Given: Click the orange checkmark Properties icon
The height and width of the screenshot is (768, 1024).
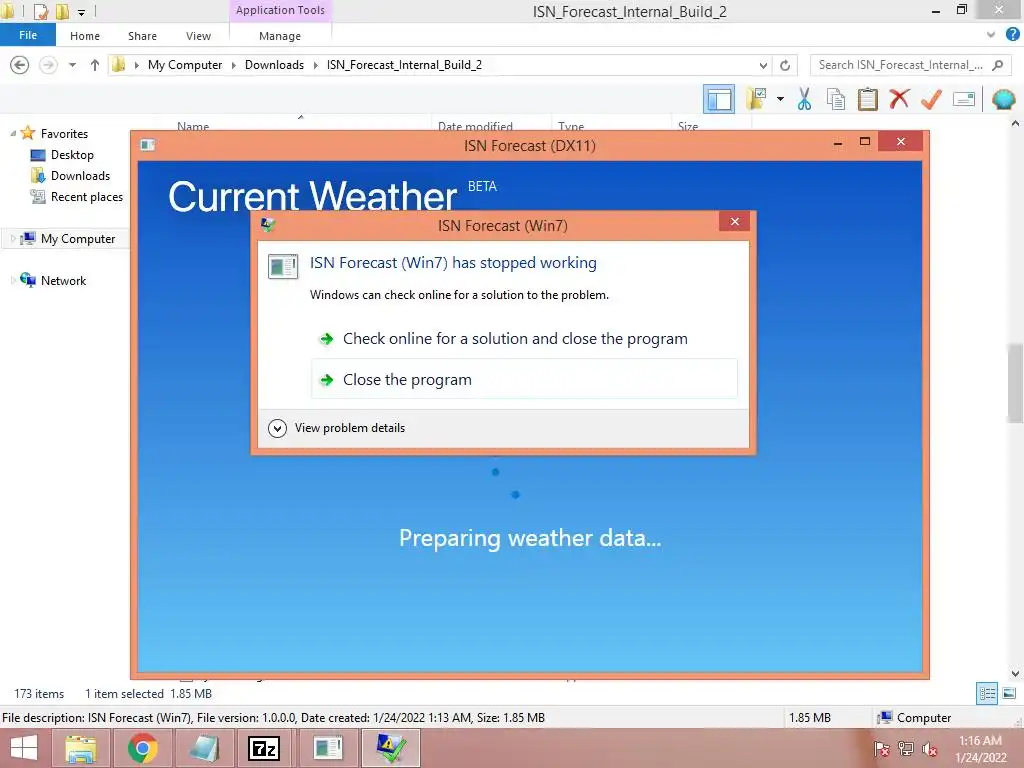Looking at the screenshot, I should point(931,99).
